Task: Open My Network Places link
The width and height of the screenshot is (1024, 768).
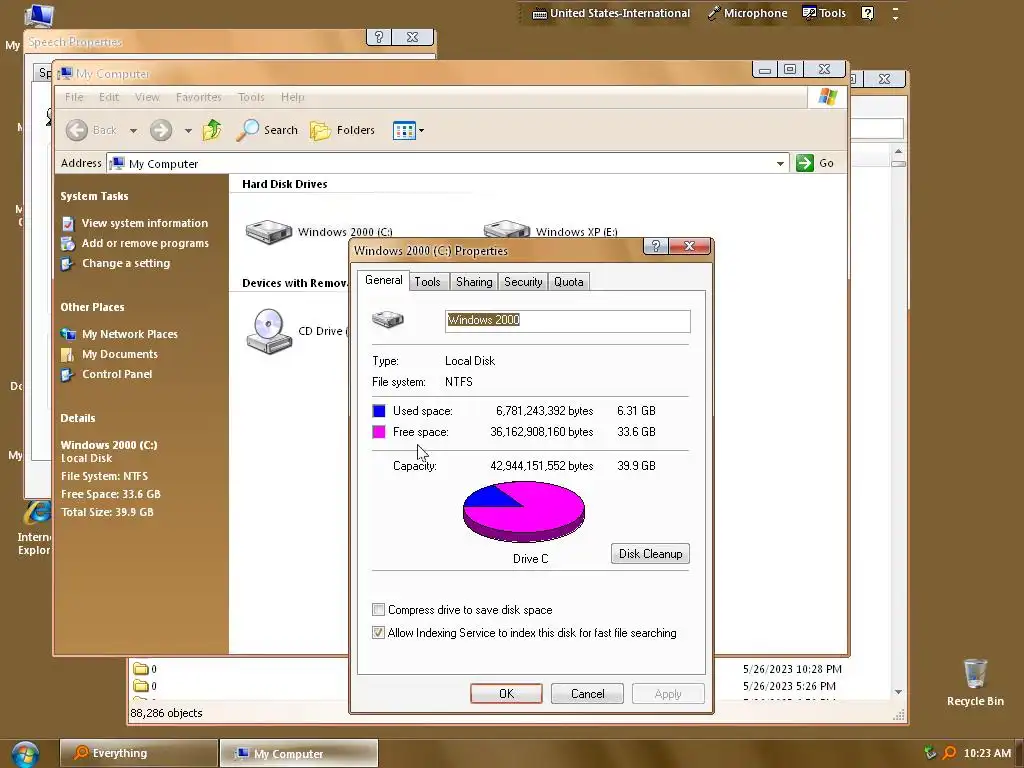Action: tap(129, 334)
